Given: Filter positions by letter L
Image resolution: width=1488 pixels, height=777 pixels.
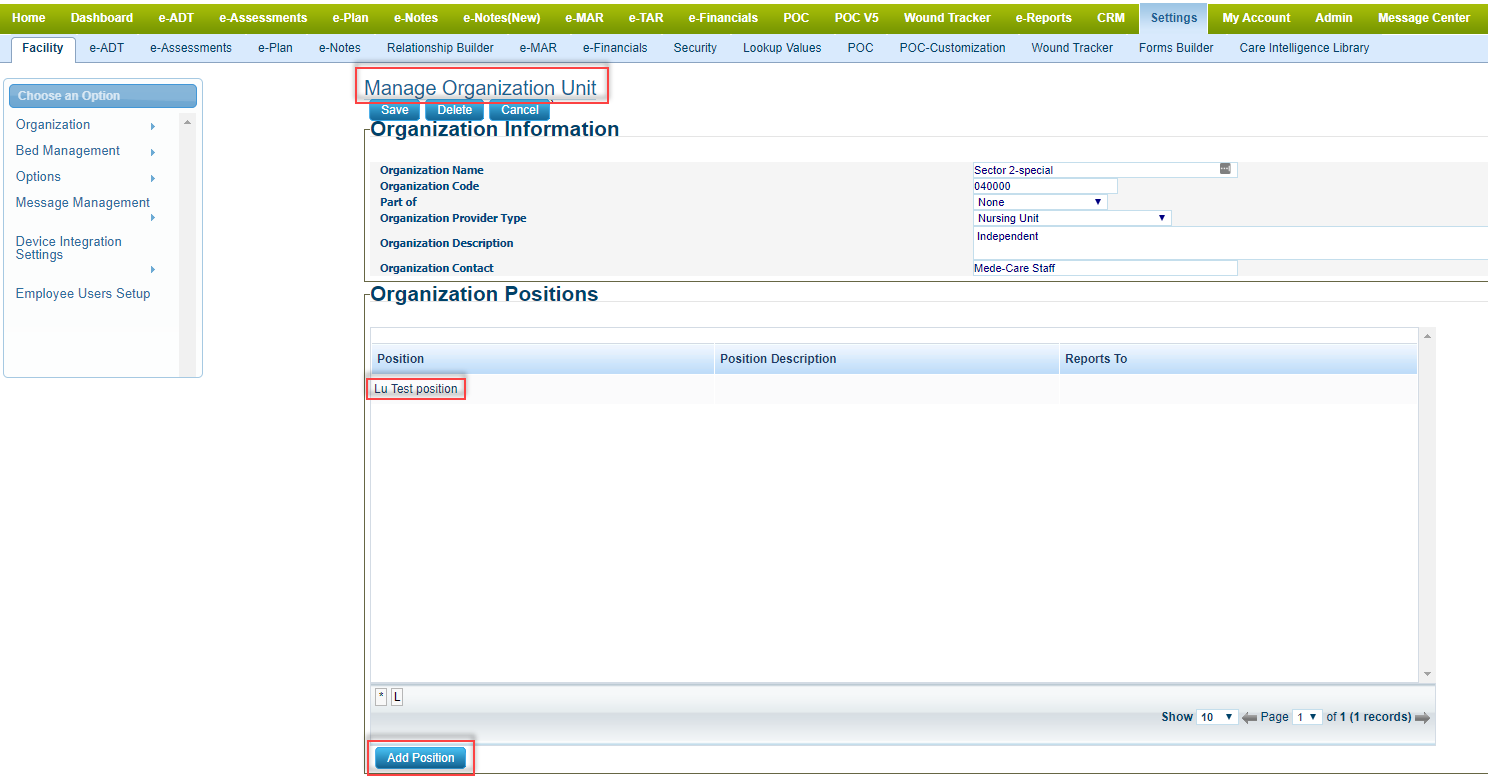Looking at the screenshot, I should click(397, 697).
